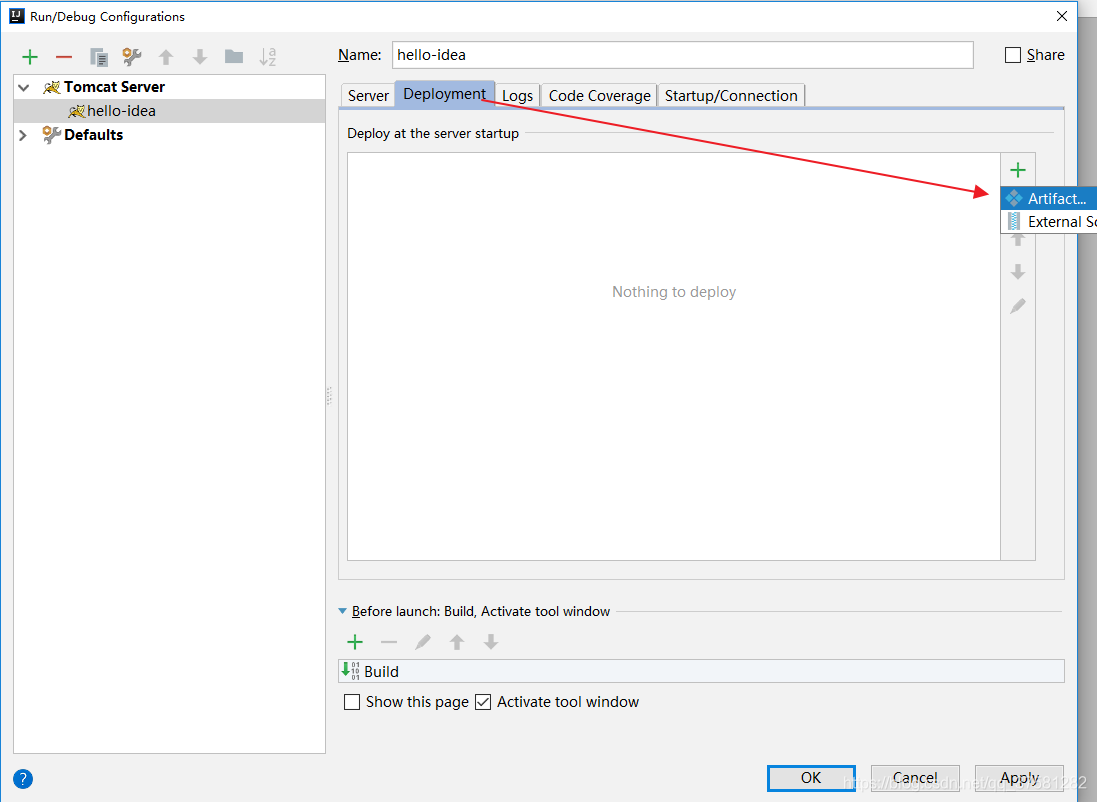Switch to the Server tab
Screen dimensions: 1097x802
tap(368, 96)
